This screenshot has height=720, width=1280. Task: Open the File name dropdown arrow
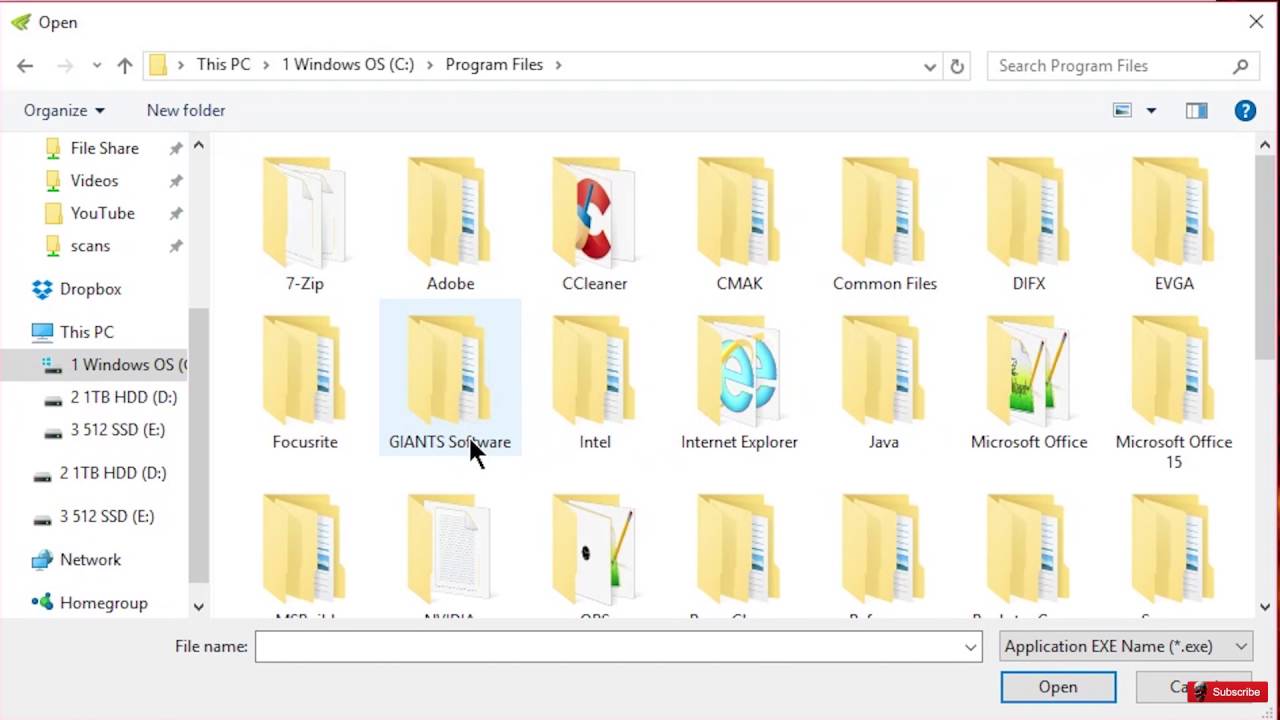click(x=970, y=647)
